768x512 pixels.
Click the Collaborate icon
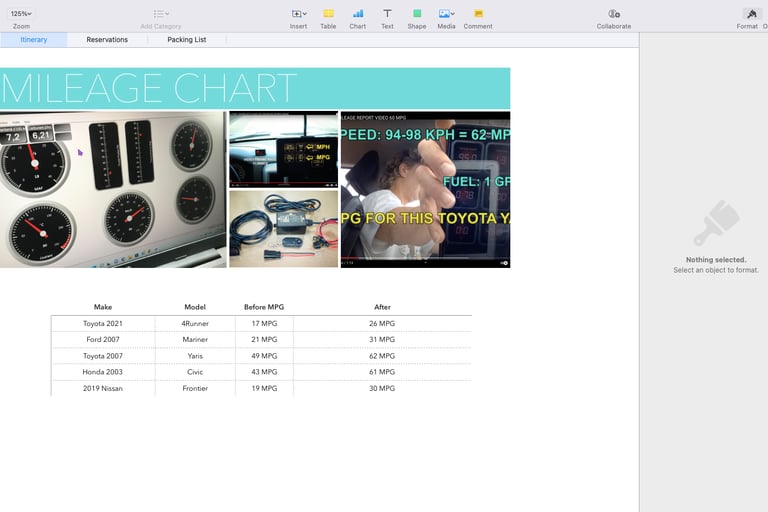click(x=614, y=14)
